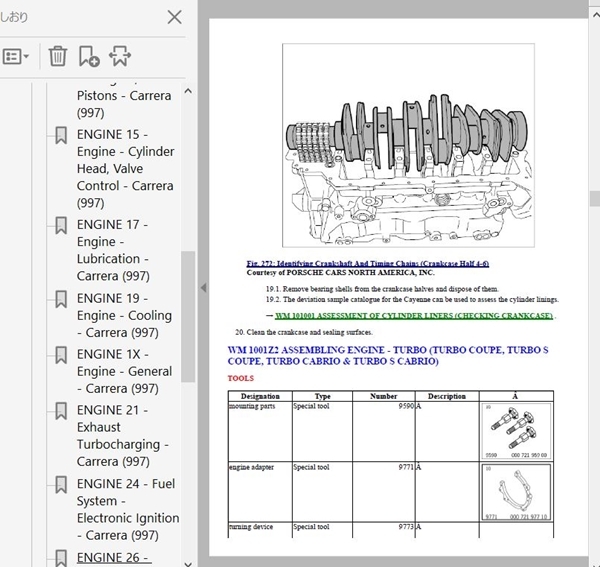Image resolution: width=600 pixels, height=567 pixels.
Task: Open the ENGINE 21 Exhaust Turbocharging bookmark
Action: click(122, 435)
